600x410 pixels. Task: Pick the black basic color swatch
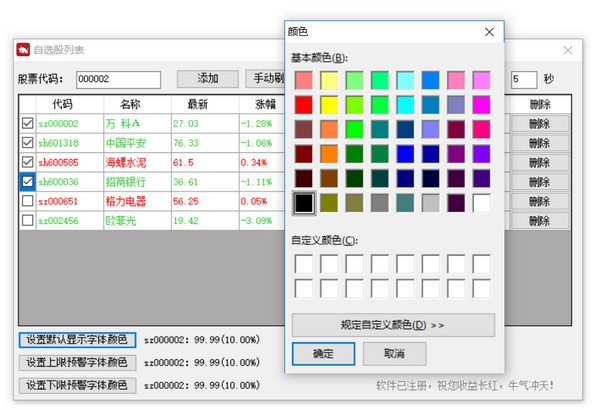click(304, 203)
